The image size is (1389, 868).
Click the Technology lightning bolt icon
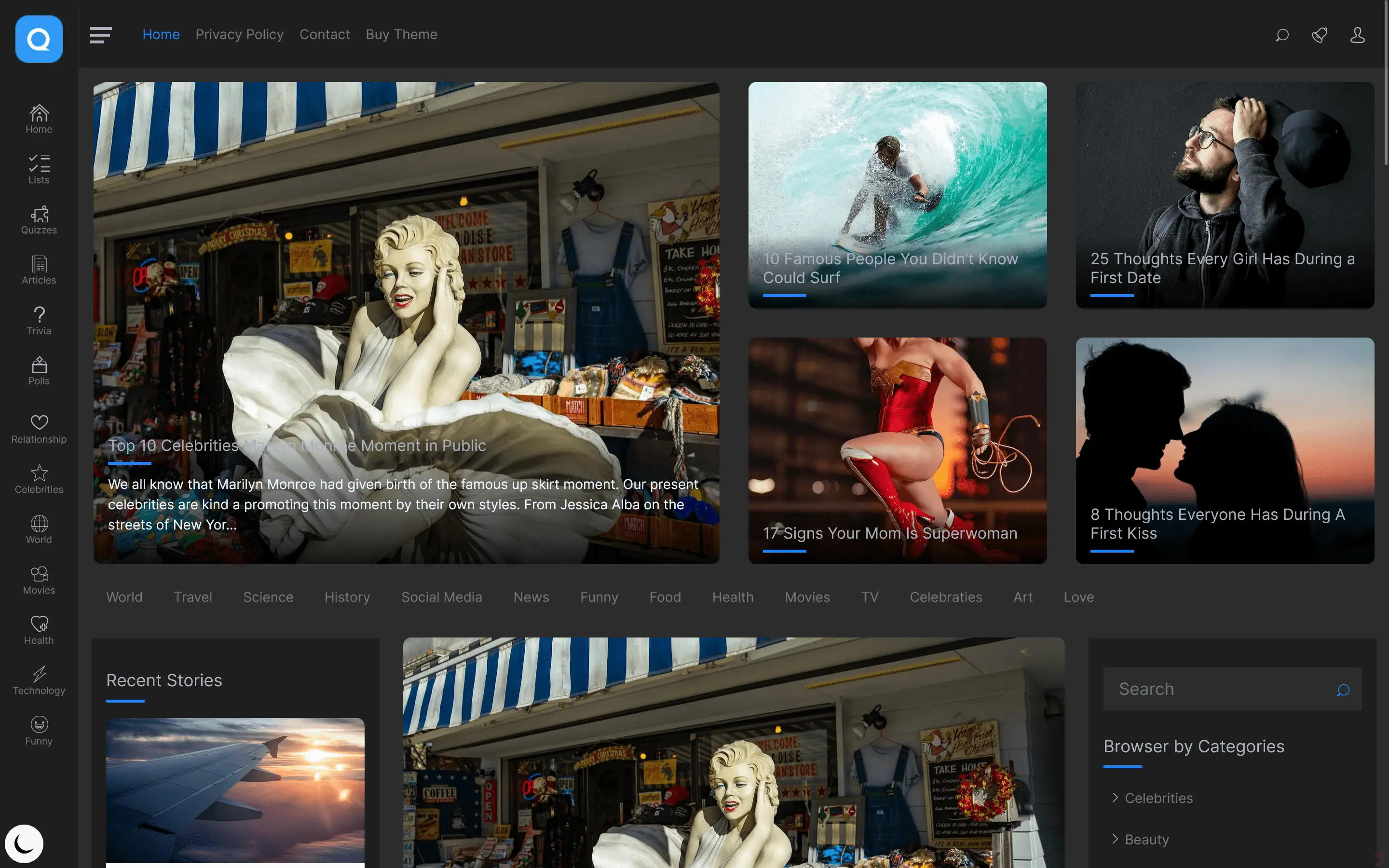pyautogui.click(x=39, y=674)
